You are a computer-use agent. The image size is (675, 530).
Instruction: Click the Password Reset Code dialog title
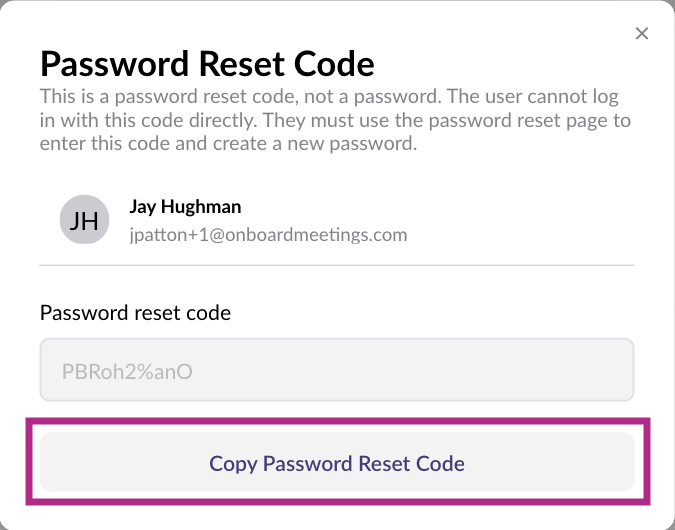coord(207,65)
